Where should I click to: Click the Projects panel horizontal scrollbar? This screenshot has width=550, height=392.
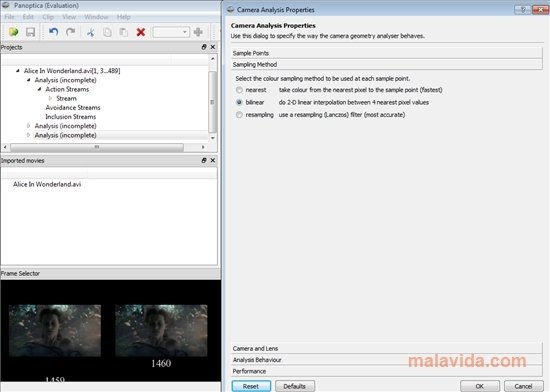click(104, 147)
